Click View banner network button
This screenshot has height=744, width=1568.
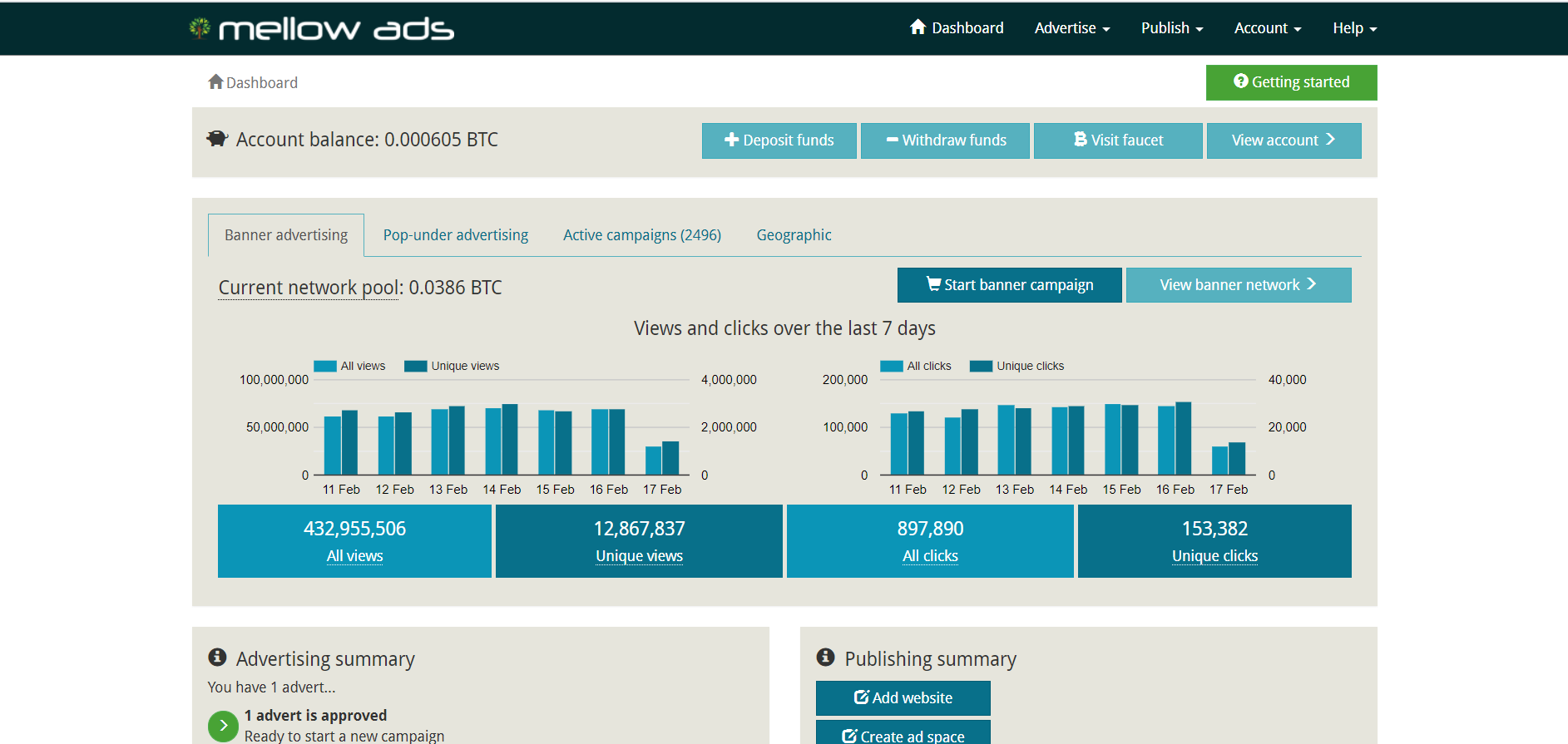coord(1239,285)
